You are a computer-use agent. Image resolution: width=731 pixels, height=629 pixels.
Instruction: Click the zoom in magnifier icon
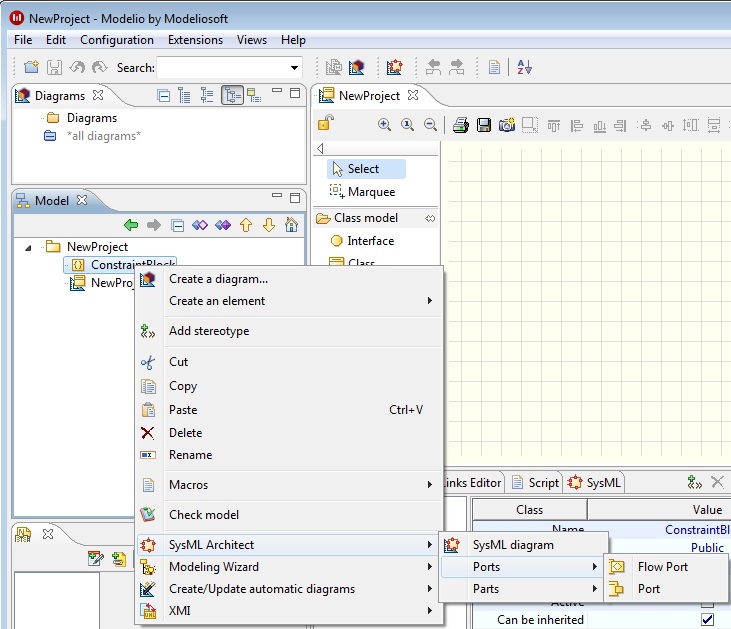tap(384, 124)
